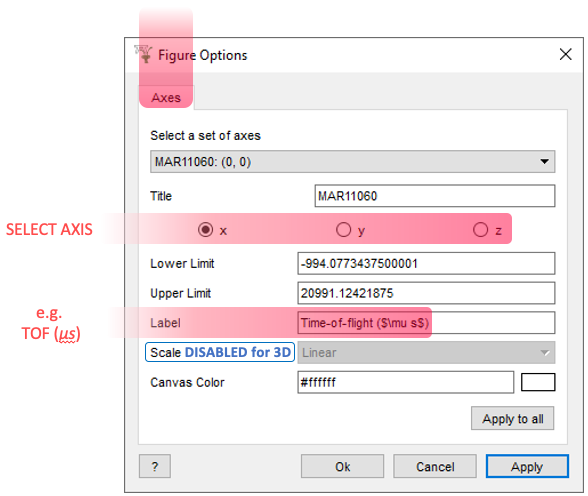Close the Figure Options dialog

pos(565,54)
